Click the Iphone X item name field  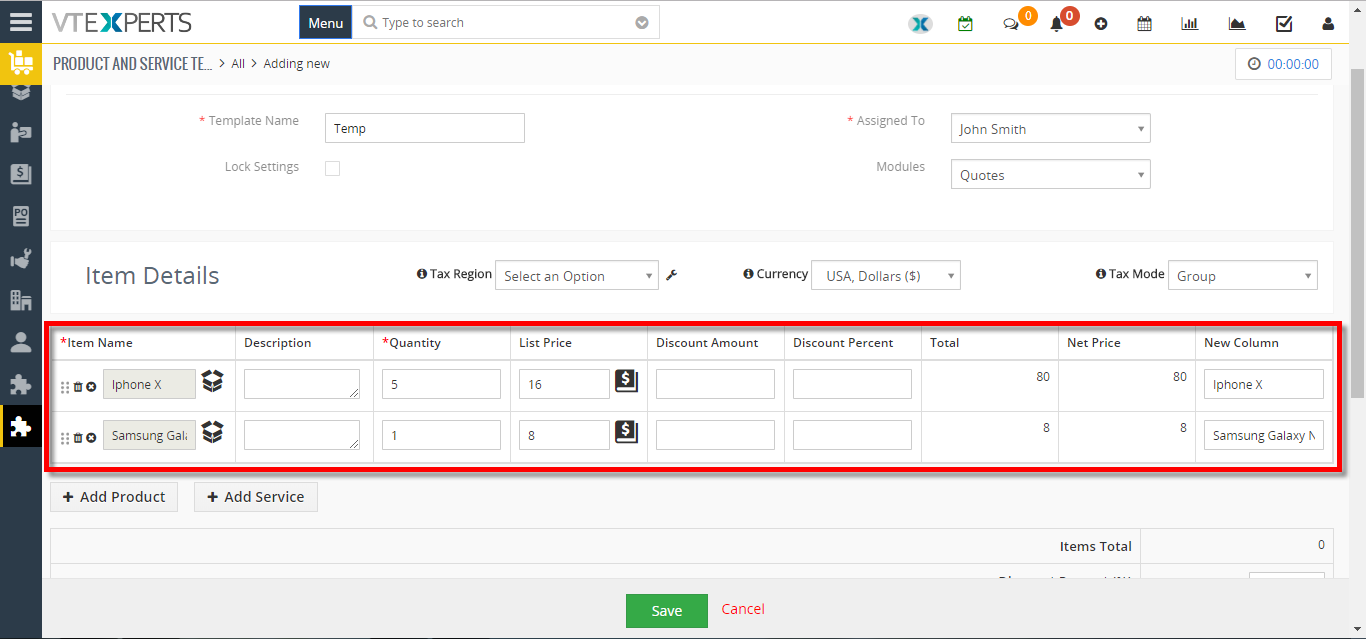point(149,384)
